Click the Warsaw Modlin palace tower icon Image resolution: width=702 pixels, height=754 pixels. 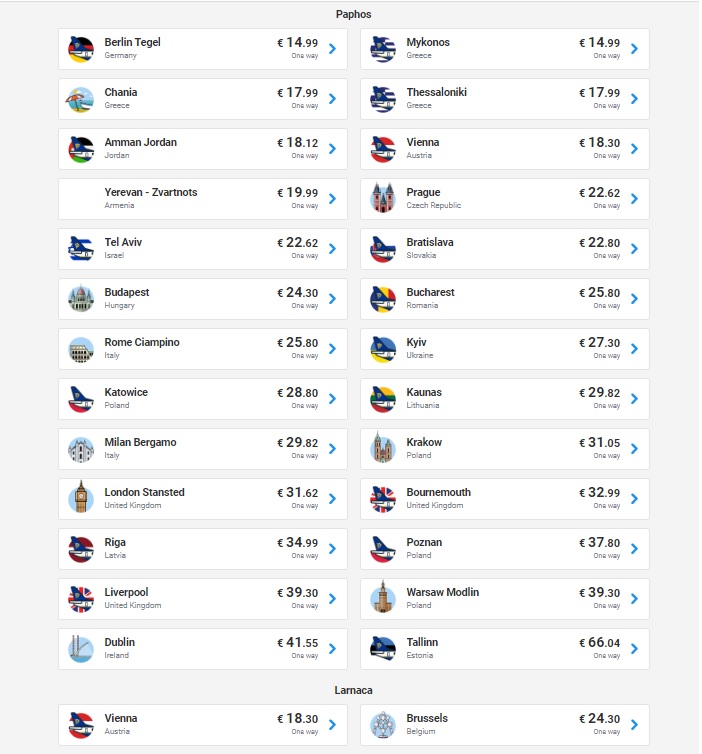pyautogui.click(x=383, y=597)
